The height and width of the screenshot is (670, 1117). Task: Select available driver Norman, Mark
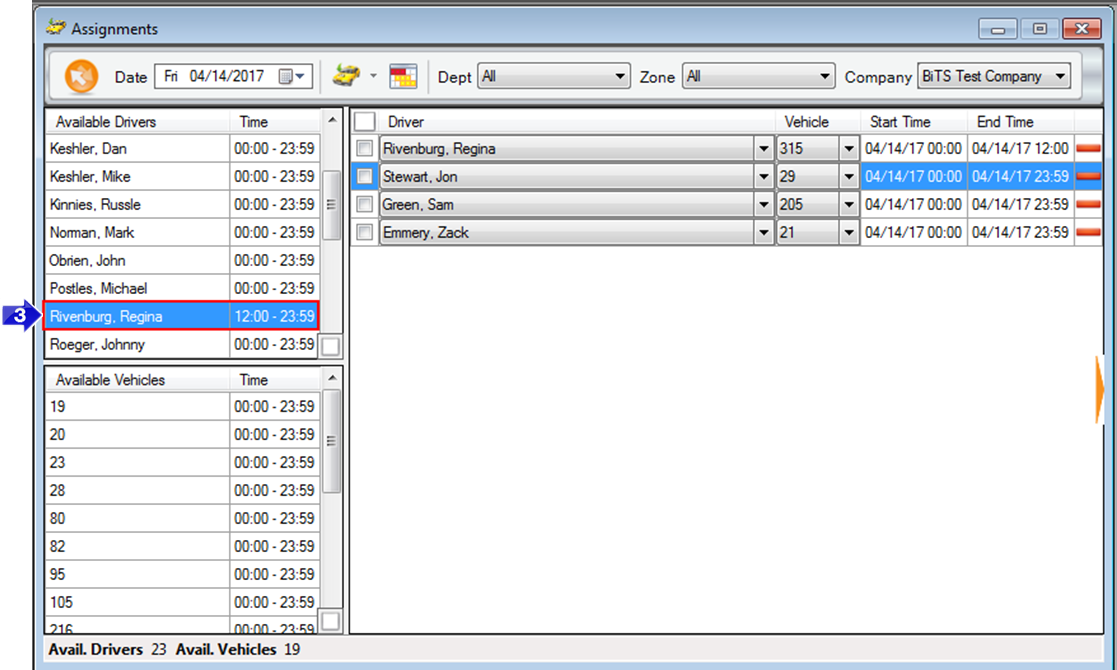(182, 232)
